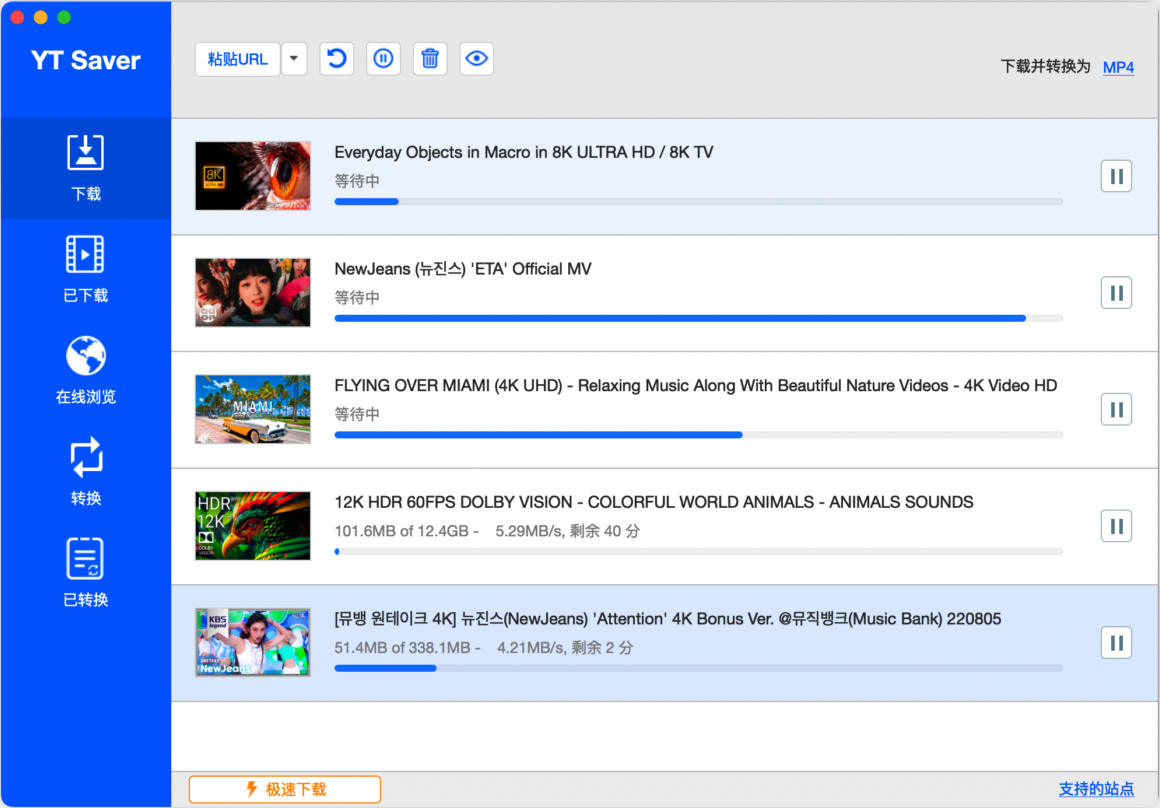Click the 粘贴URL button
Viewport: 1160px width, 808px height.
(x=237, y=59)
